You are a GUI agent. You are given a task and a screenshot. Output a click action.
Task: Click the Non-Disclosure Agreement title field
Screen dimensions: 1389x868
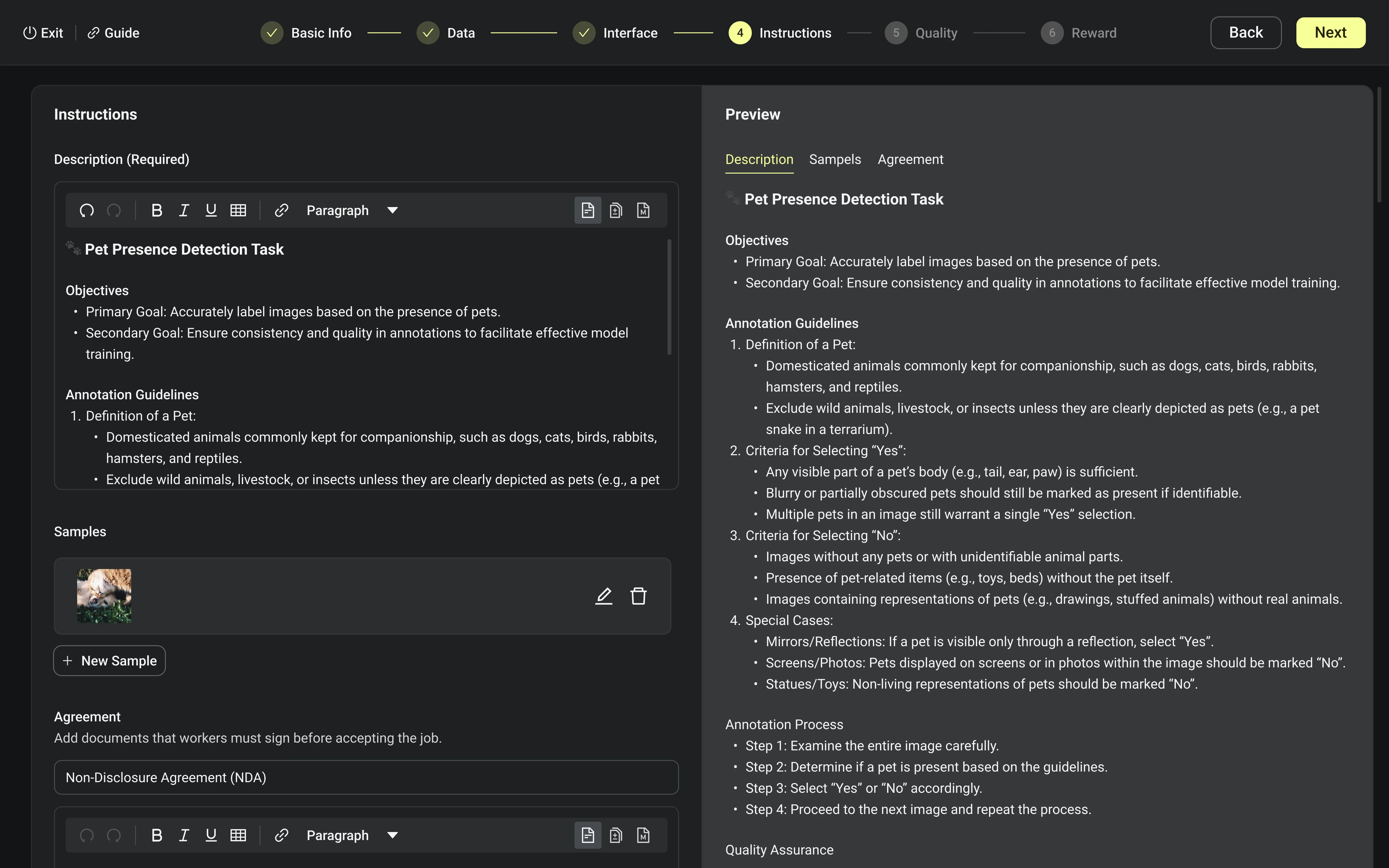[366, 777]
